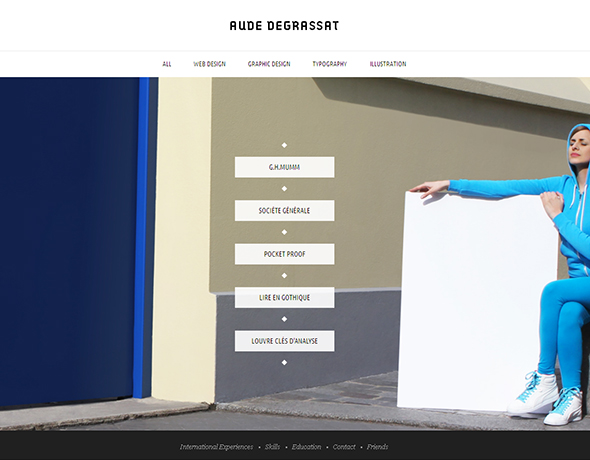The image size is (590, 460).
Task: Open the Education footer link
Action: tap(307, 447)
